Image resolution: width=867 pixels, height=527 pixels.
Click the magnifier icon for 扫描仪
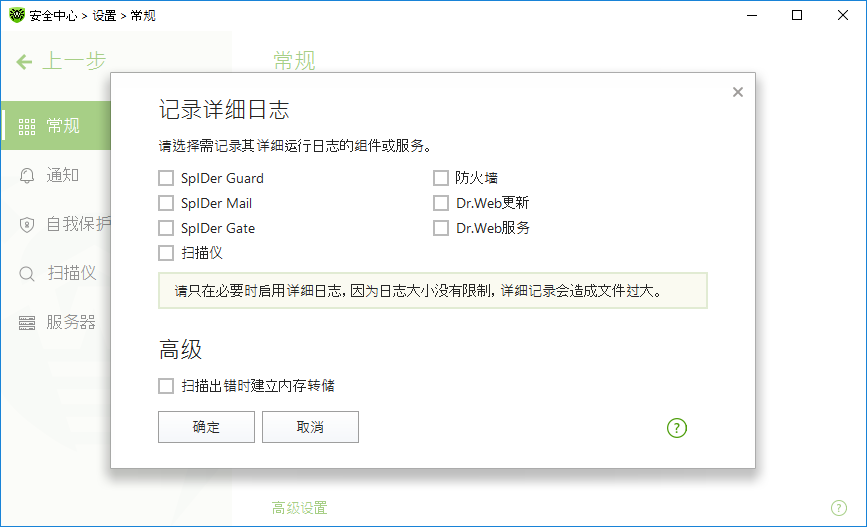coord(27,274)
